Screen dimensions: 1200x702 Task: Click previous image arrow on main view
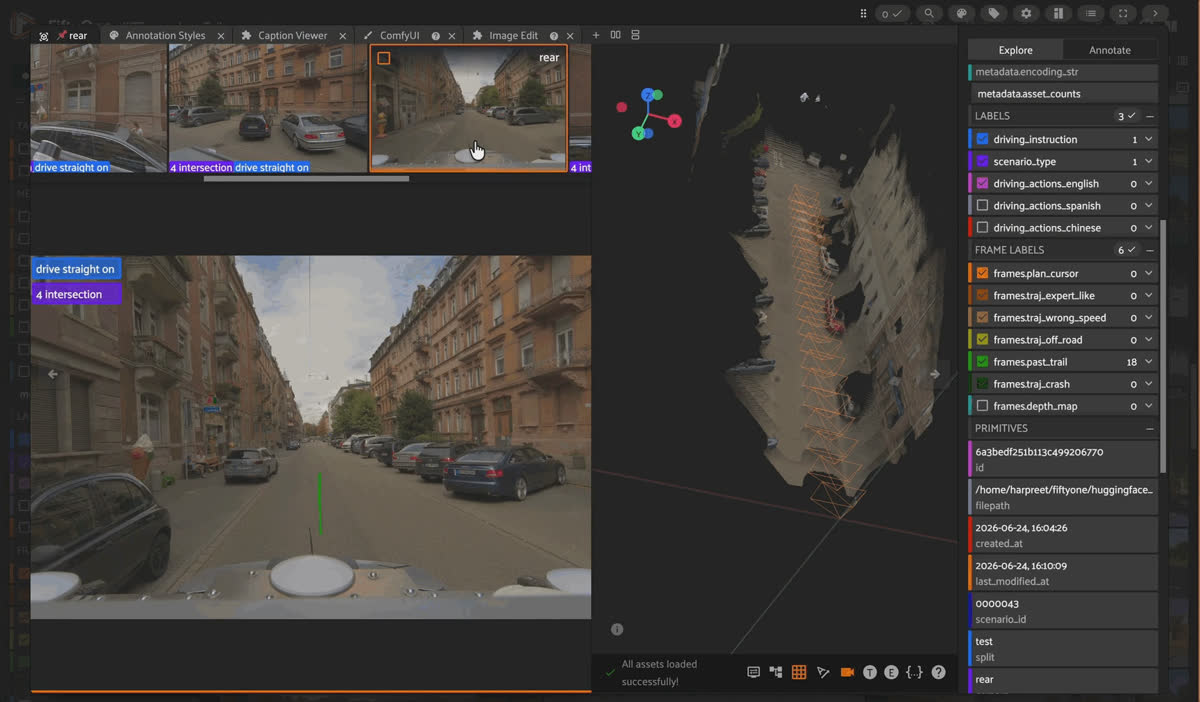pos(52,374)
